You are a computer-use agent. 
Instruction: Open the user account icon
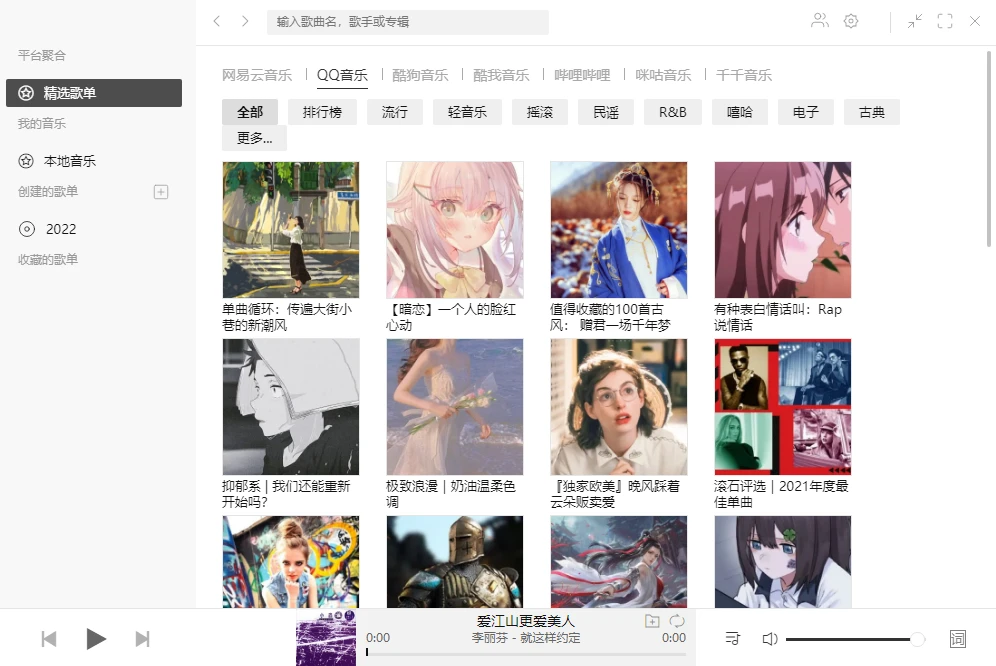pyautogui.click(x=820, y=21)
